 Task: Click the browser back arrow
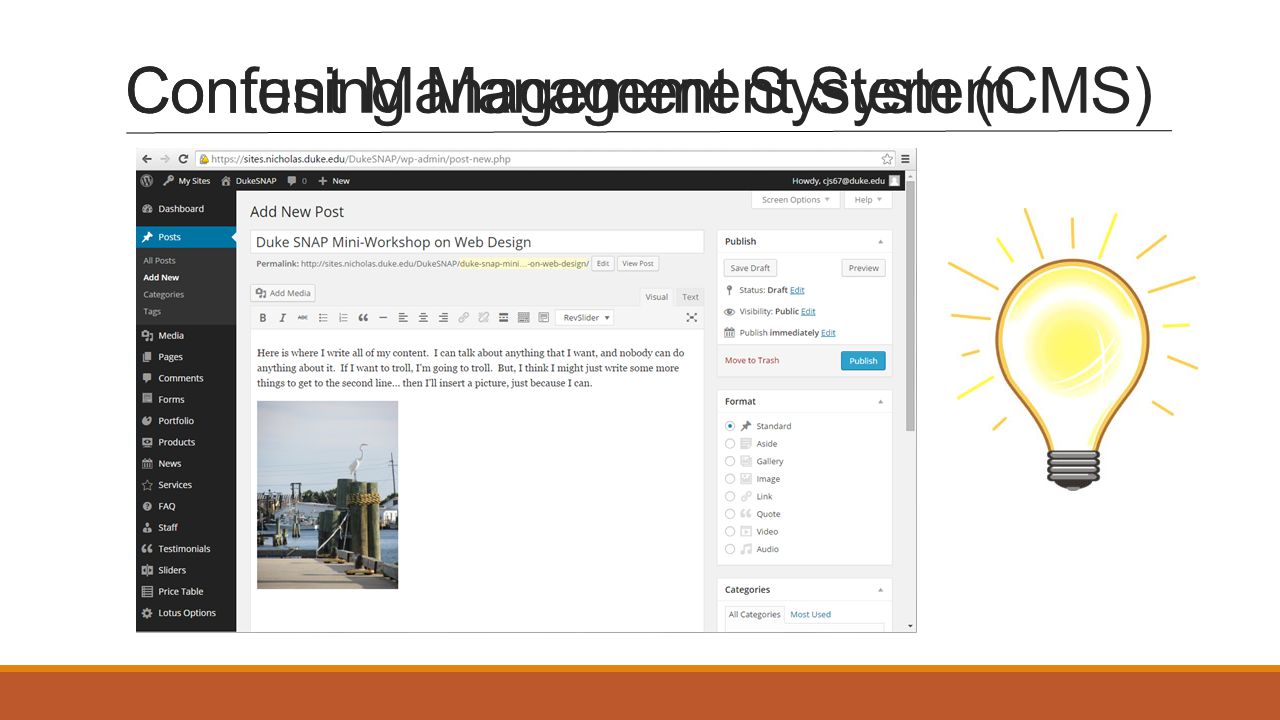[x=147, y=159]
